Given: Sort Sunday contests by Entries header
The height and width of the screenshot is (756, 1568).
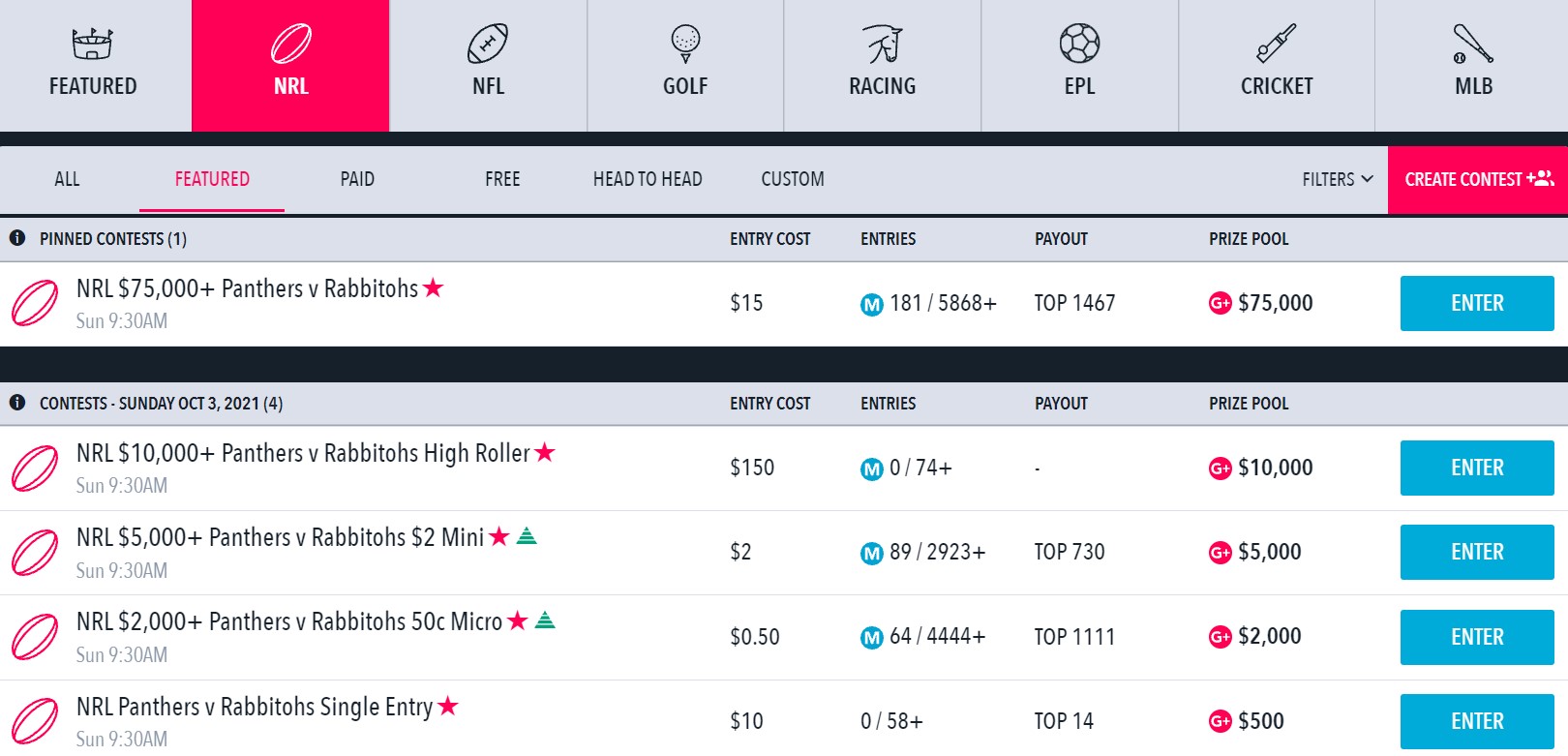Looking at the screenshot, I should click(889, 404).
